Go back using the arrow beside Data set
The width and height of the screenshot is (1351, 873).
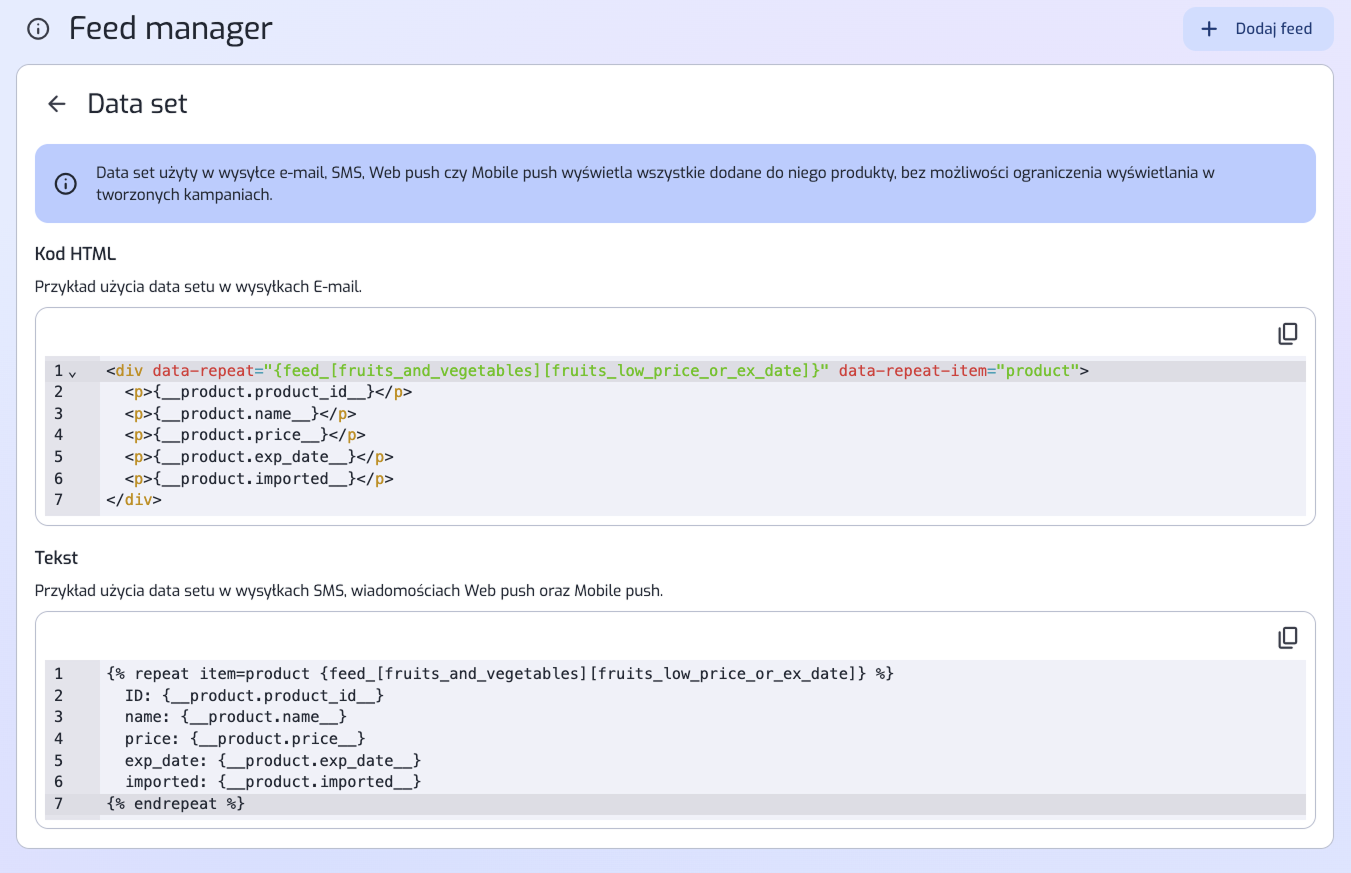(x=57, y=104)
